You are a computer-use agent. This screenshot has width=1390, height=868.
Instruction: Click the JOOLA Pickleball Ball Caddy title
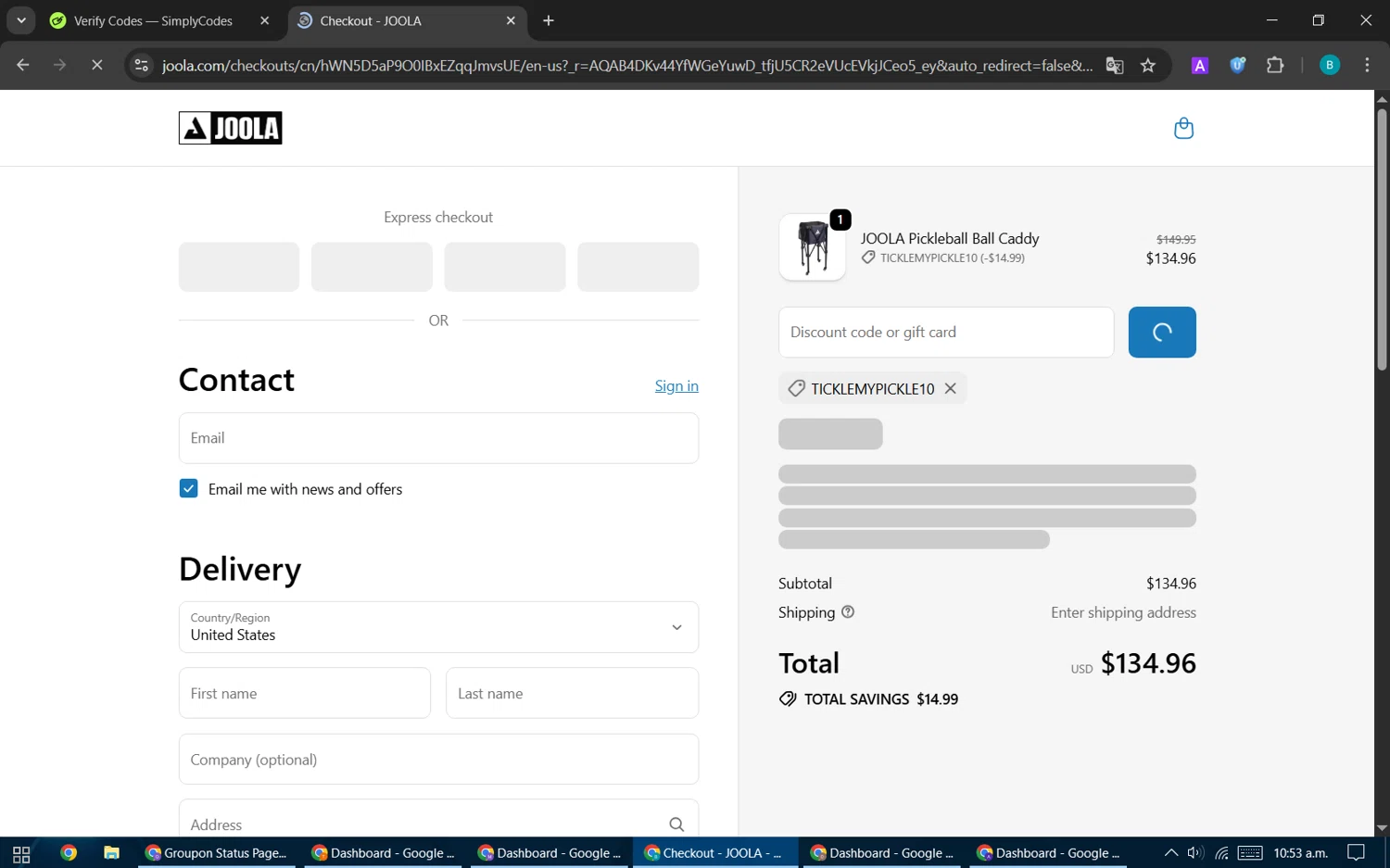(950, 239)
